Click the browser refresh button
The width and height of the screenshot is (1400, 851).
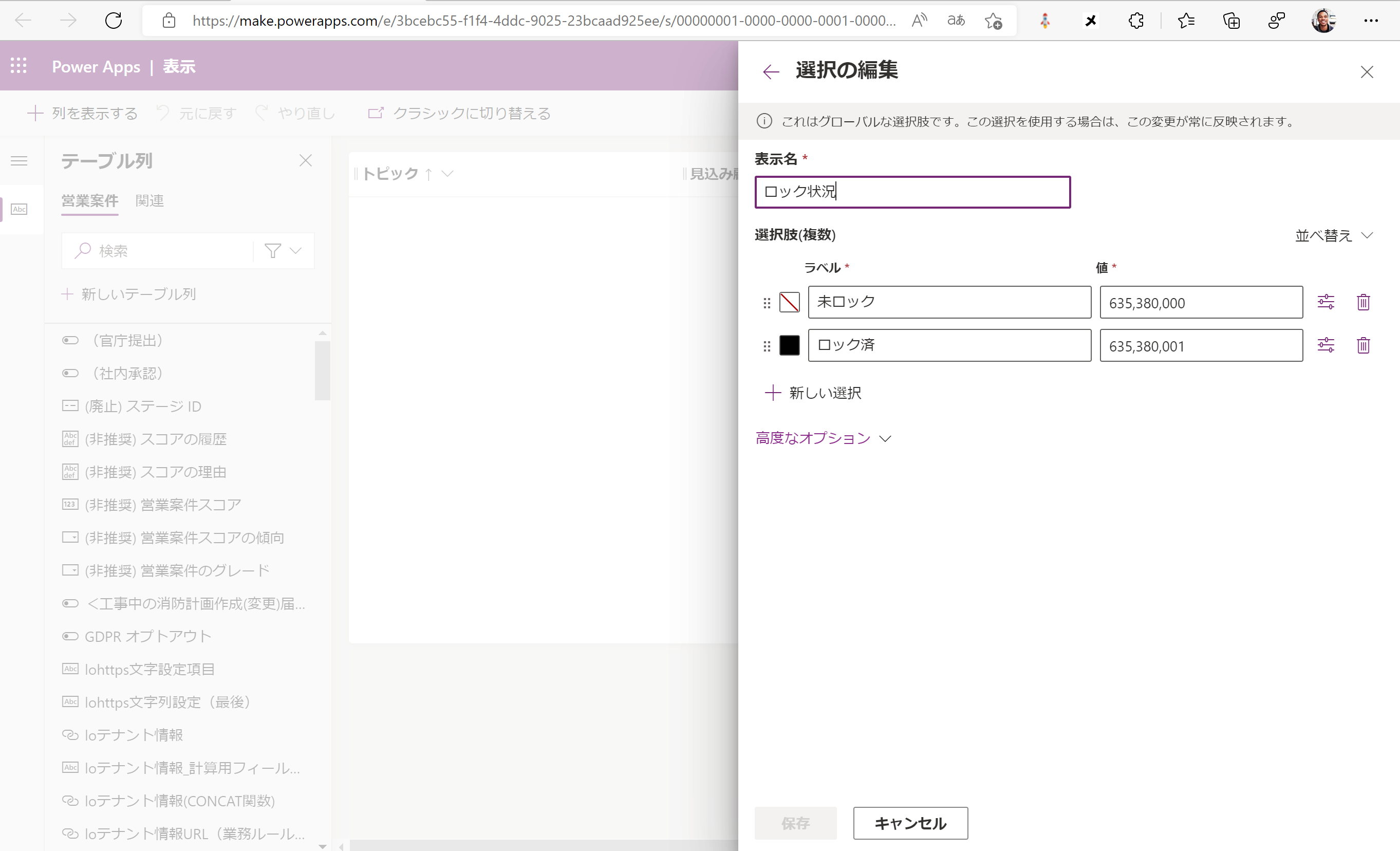[114, 21]
